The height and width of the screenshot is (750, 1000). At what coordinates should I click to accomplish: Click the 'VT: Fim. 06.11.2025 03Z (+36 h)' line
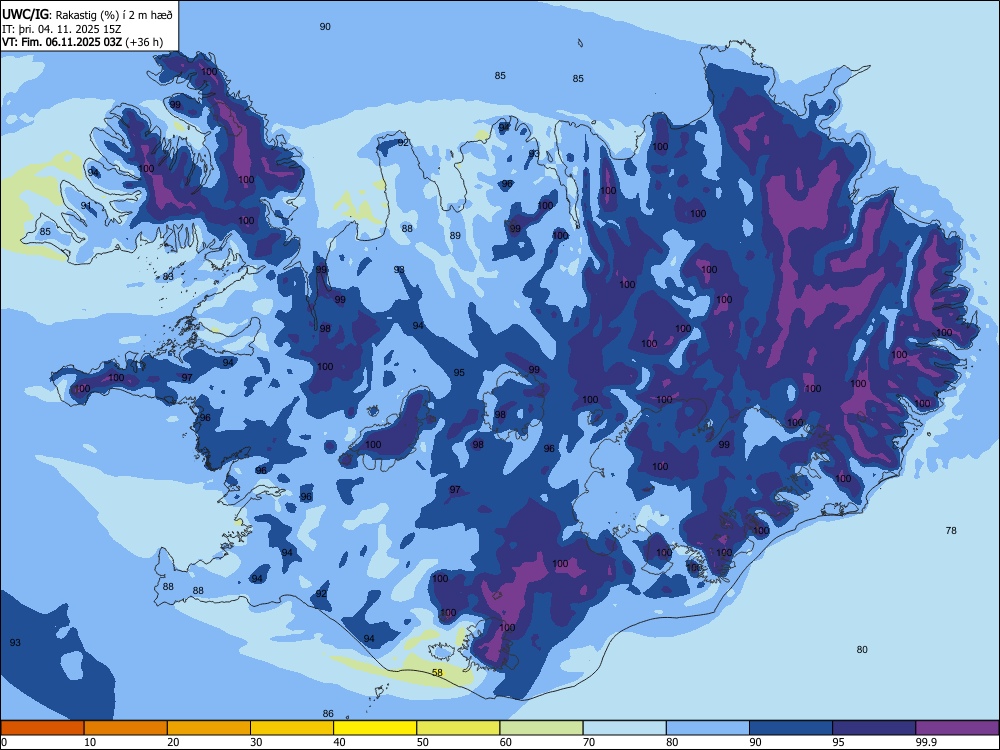(x=82, y=42)
